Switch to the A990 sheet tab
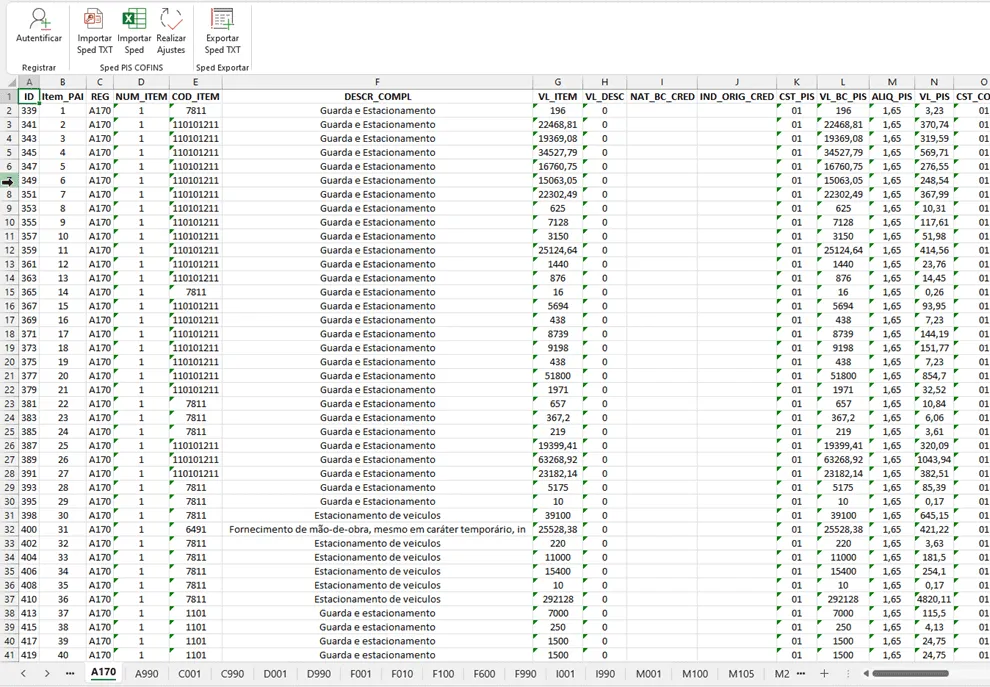 [146, 674]
